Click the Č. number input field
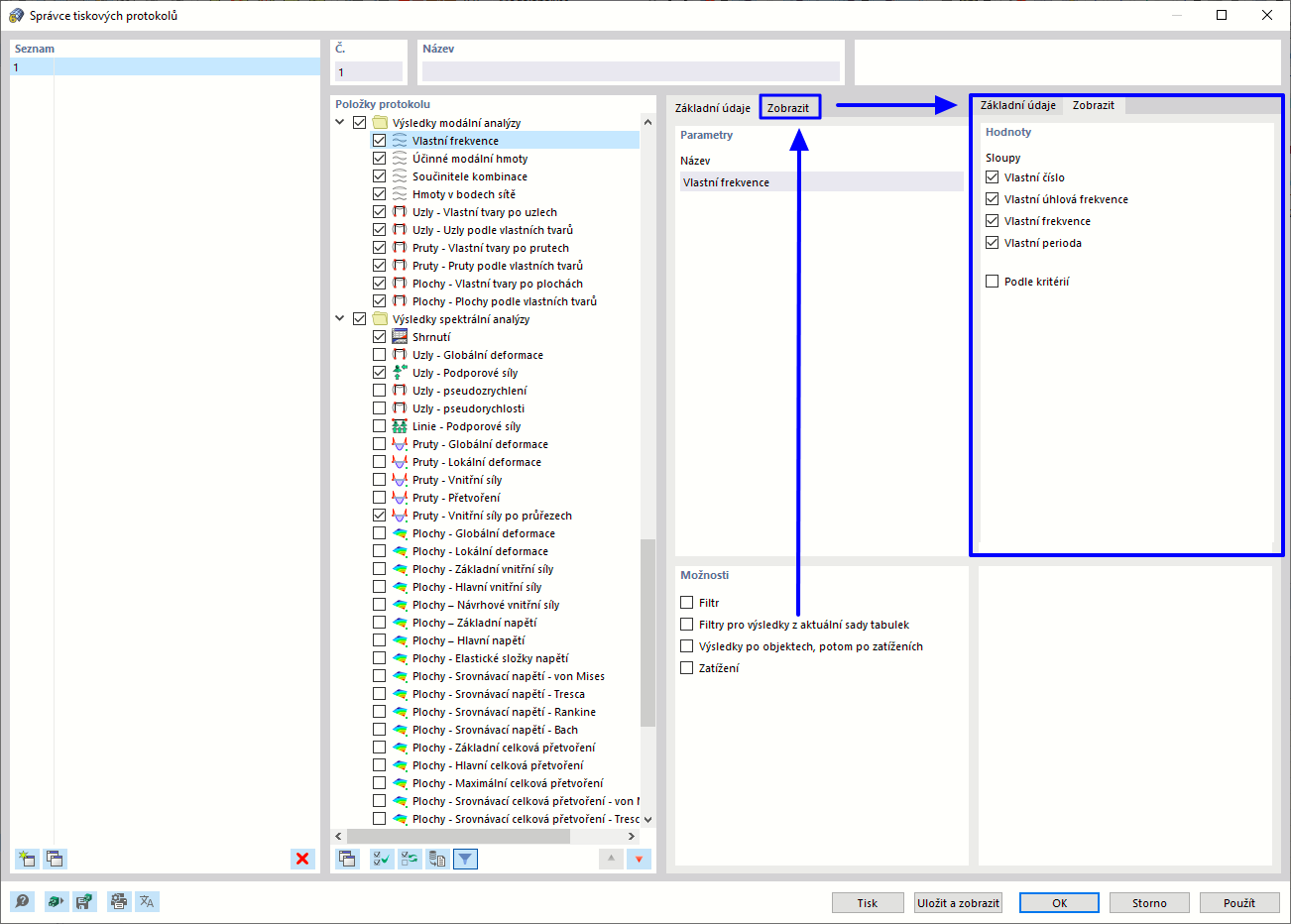The image size is (1291, 924). click(369, 72)
